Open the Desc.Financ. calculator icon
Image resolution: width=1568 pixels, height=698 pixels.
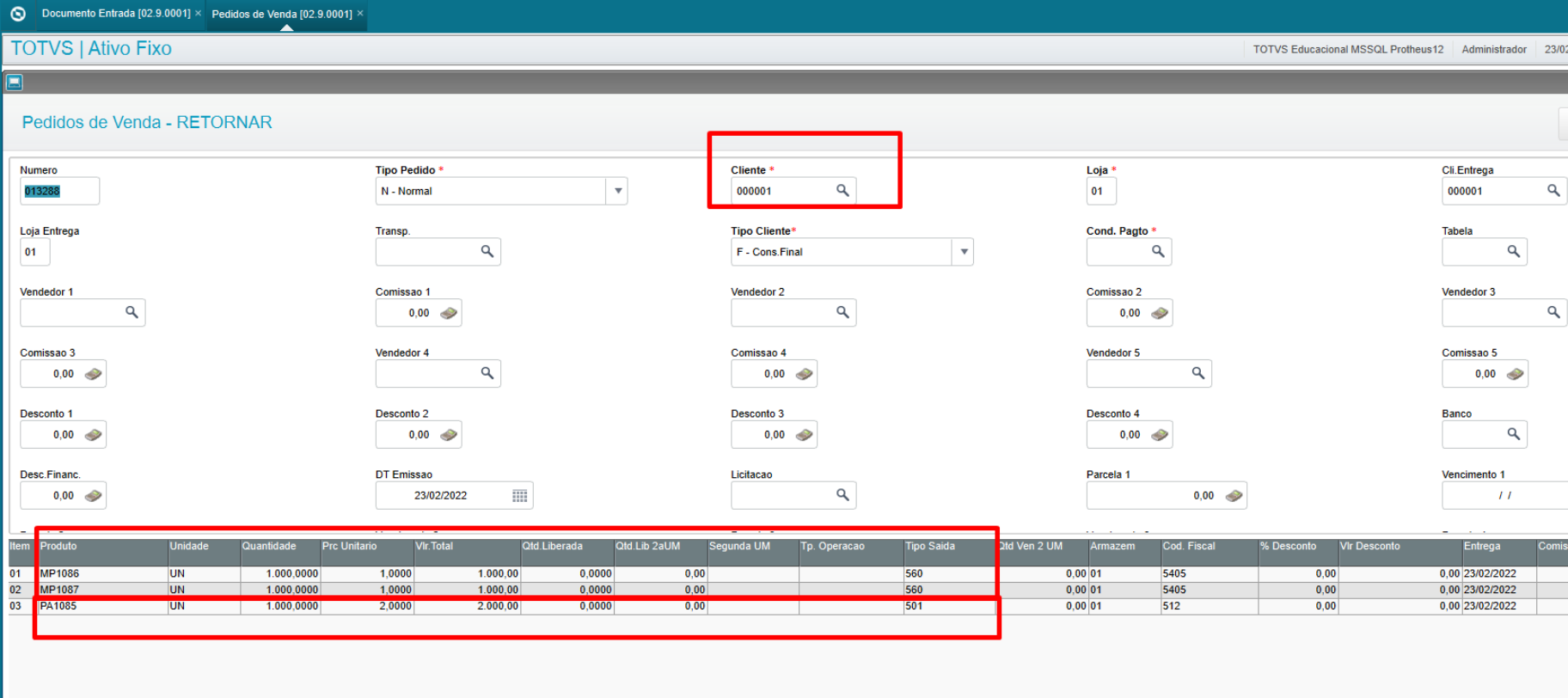93,496
